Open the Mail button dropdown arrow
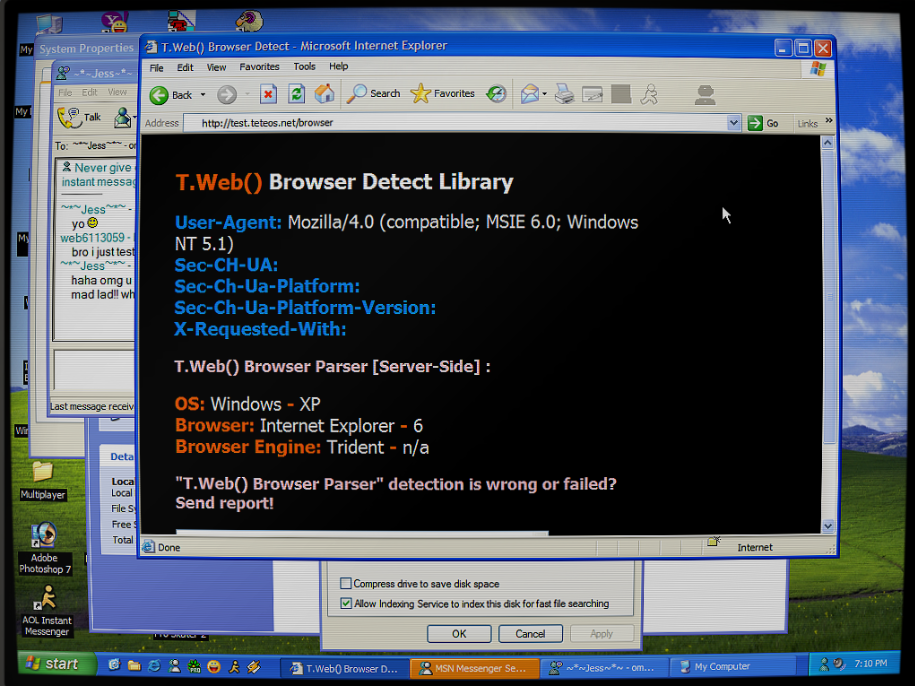The width and height of the screenshot is (915, 686). [x=544, y=93]
